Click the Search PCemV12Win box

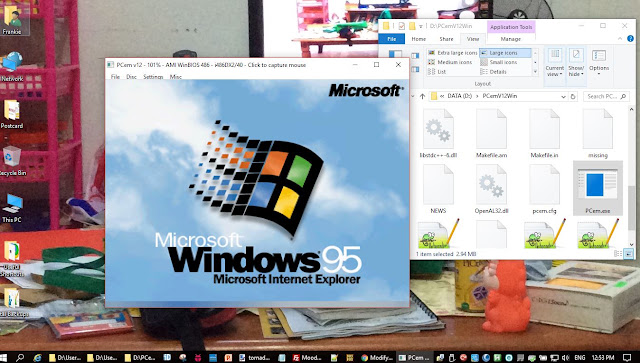pos(607,96)
